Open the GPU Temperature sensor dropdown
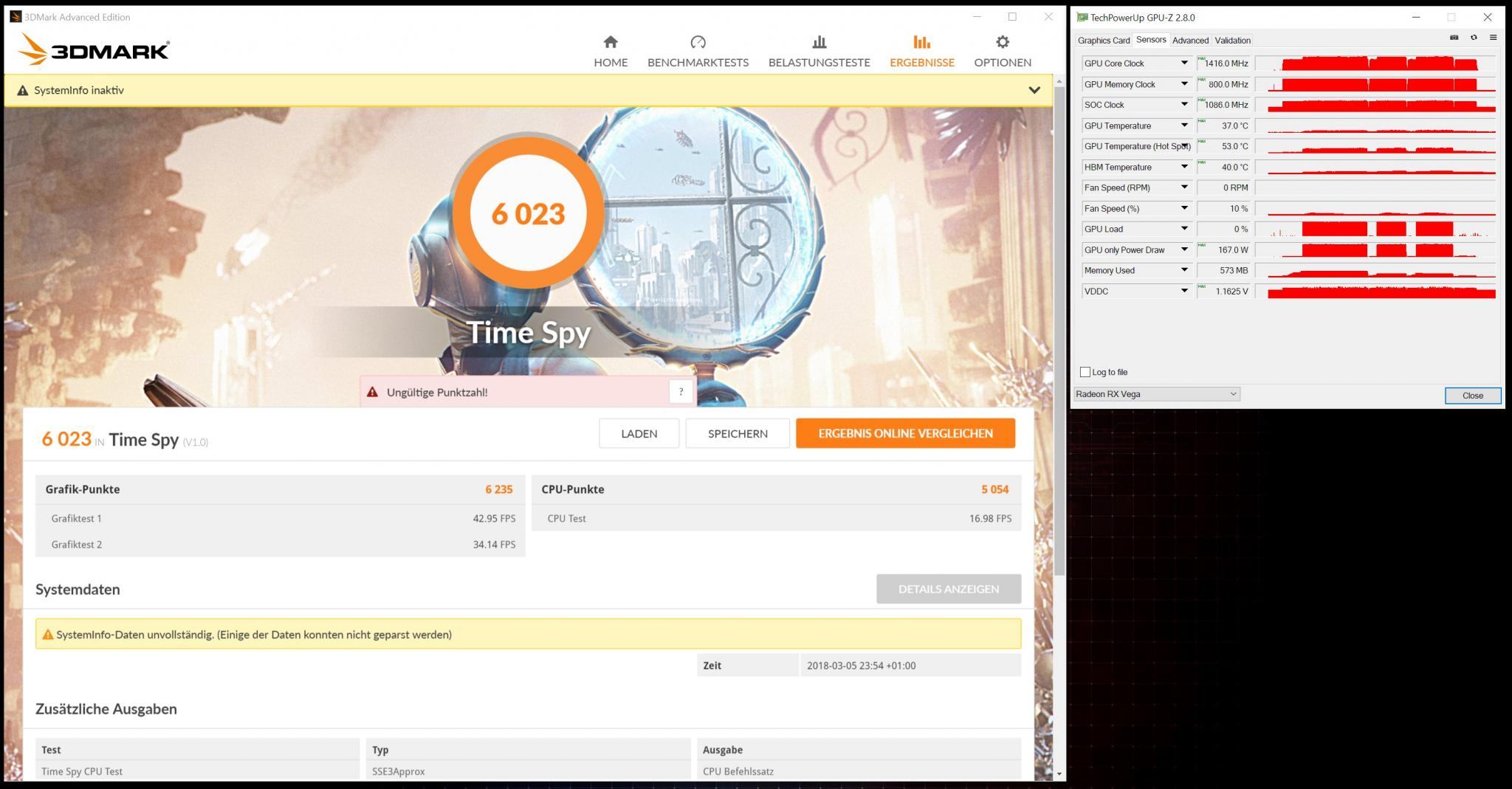Viewport: 1512px width, 789px height. tap(1184, 125)
